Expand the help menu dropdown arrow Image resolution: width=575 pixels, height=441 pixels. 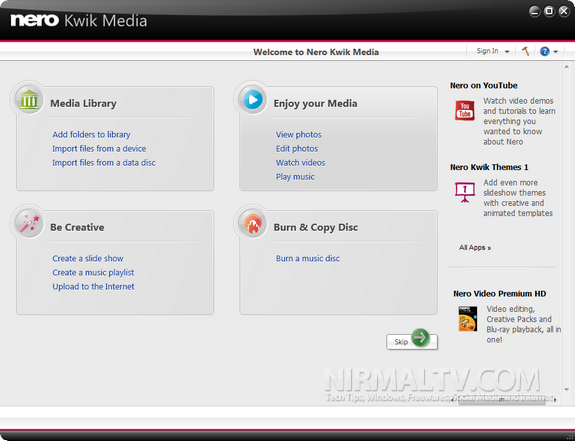point(556,52)
